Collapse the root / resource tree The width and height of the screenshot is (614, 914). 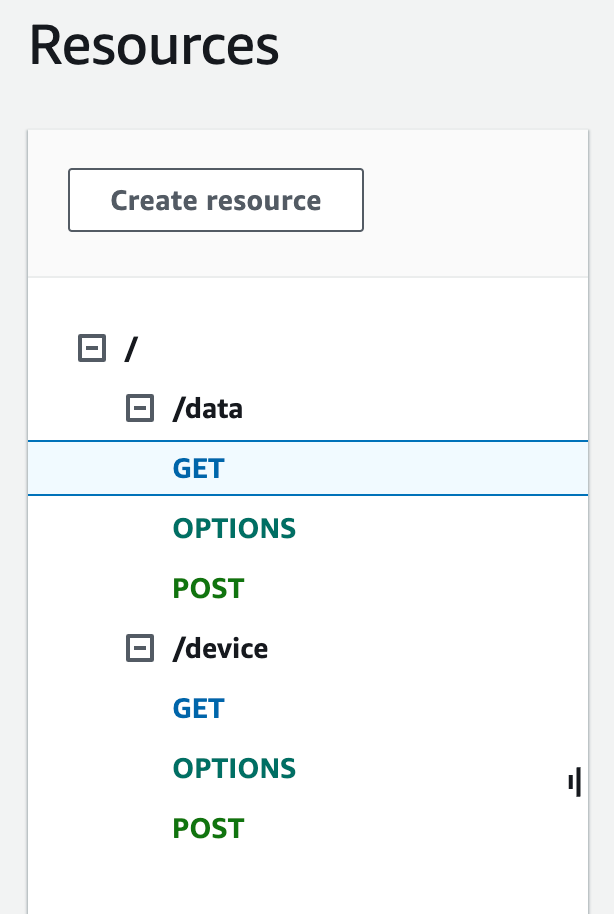pyautogui.click(x=91, y=349)
